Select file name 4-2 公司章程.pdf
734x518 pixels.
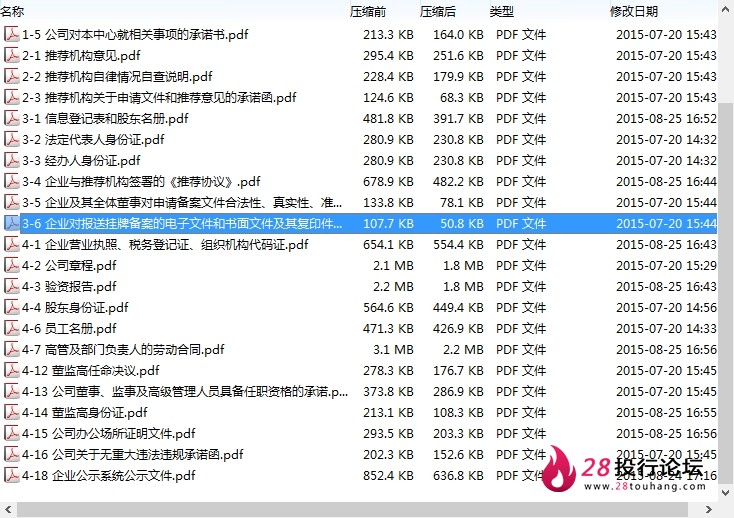tap(69, 265)
